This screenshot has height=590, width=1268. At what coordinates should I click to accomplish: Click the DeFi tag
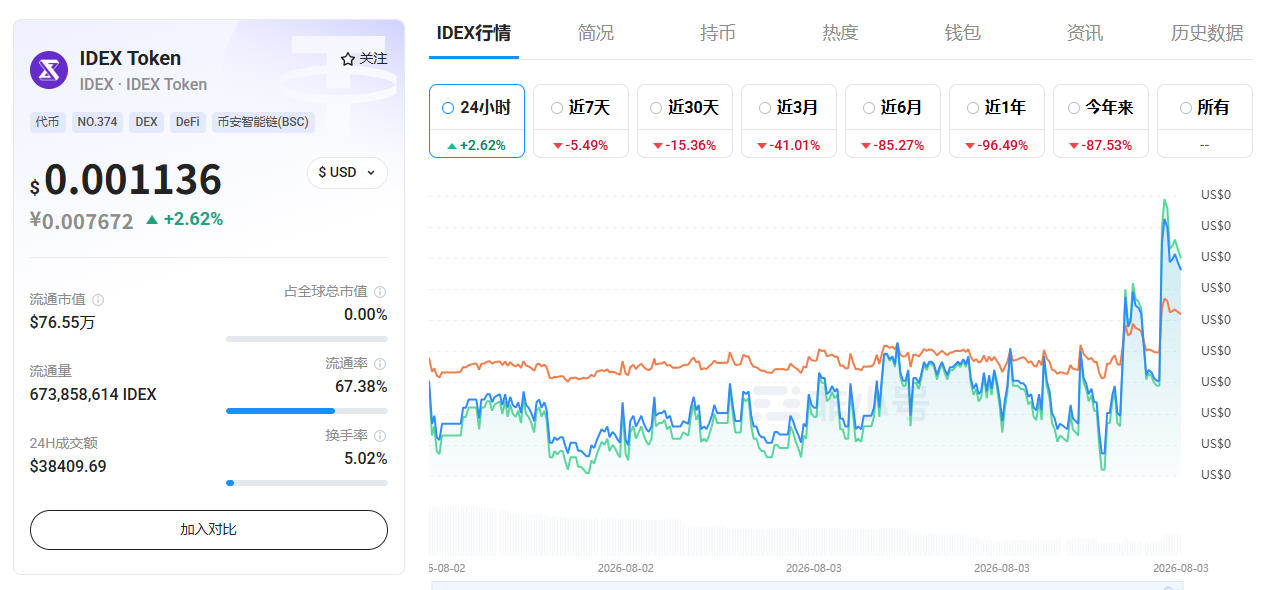click(187, 122)
